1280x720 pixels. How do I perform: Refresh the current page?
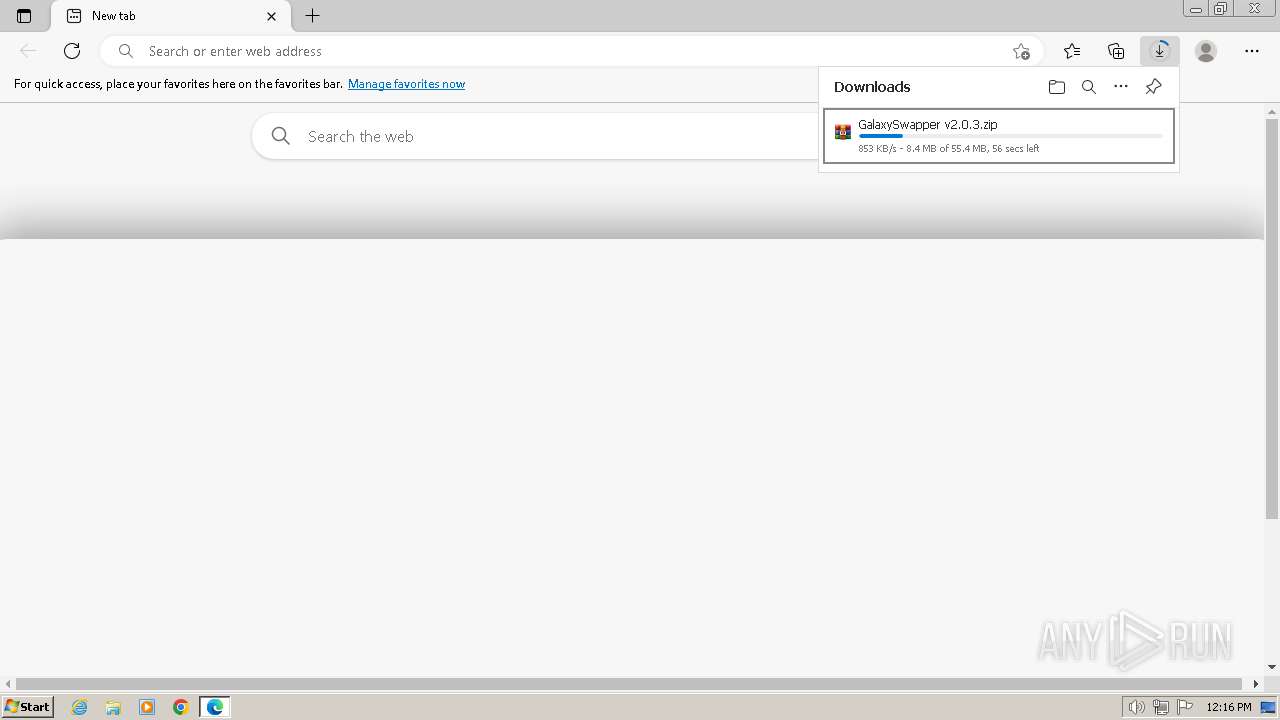pyautogui.click(x=72, y=51)
